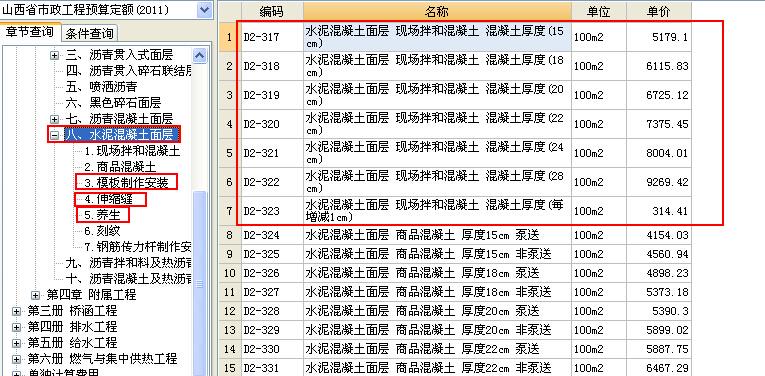Select 五、喷洒沥青 tree item
This screenshot has width=765, height=376.
(101, 87)
